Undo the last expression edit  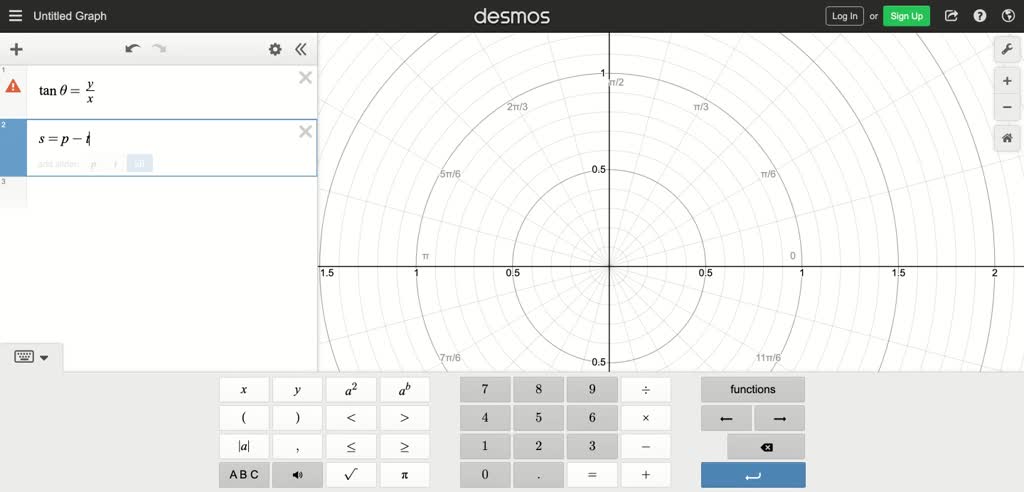[x=132, y=49]
